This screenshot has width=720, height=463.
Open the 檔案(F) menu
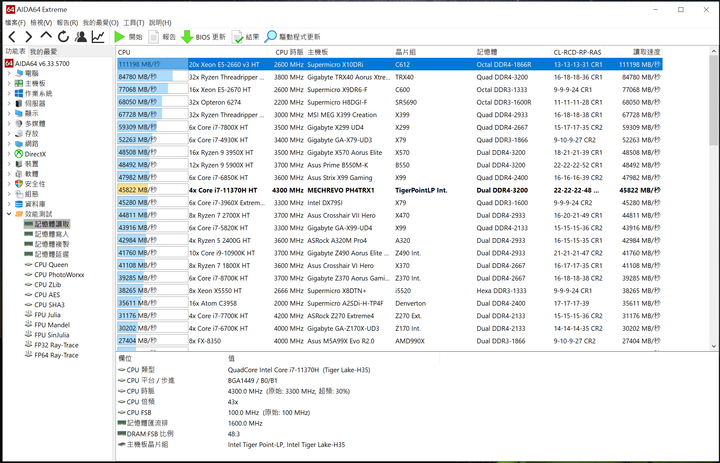(x=15, y=23)
